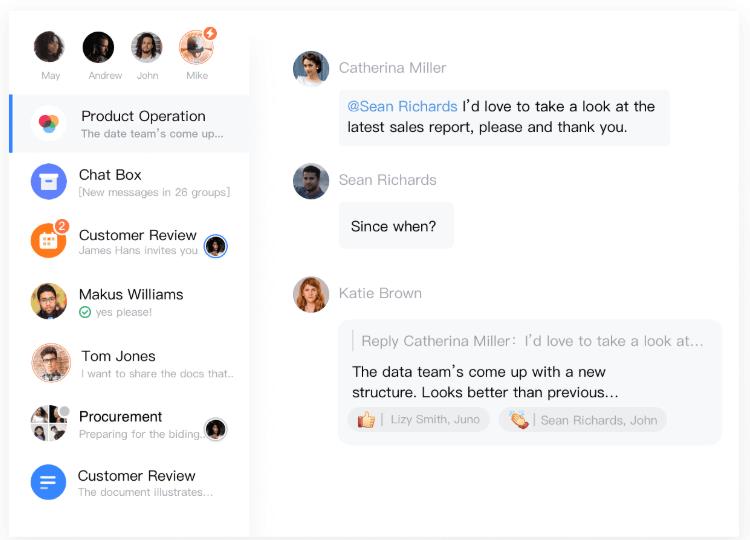
Task: Click the Since when? message bubble
Action: click(x=396, y=226)
